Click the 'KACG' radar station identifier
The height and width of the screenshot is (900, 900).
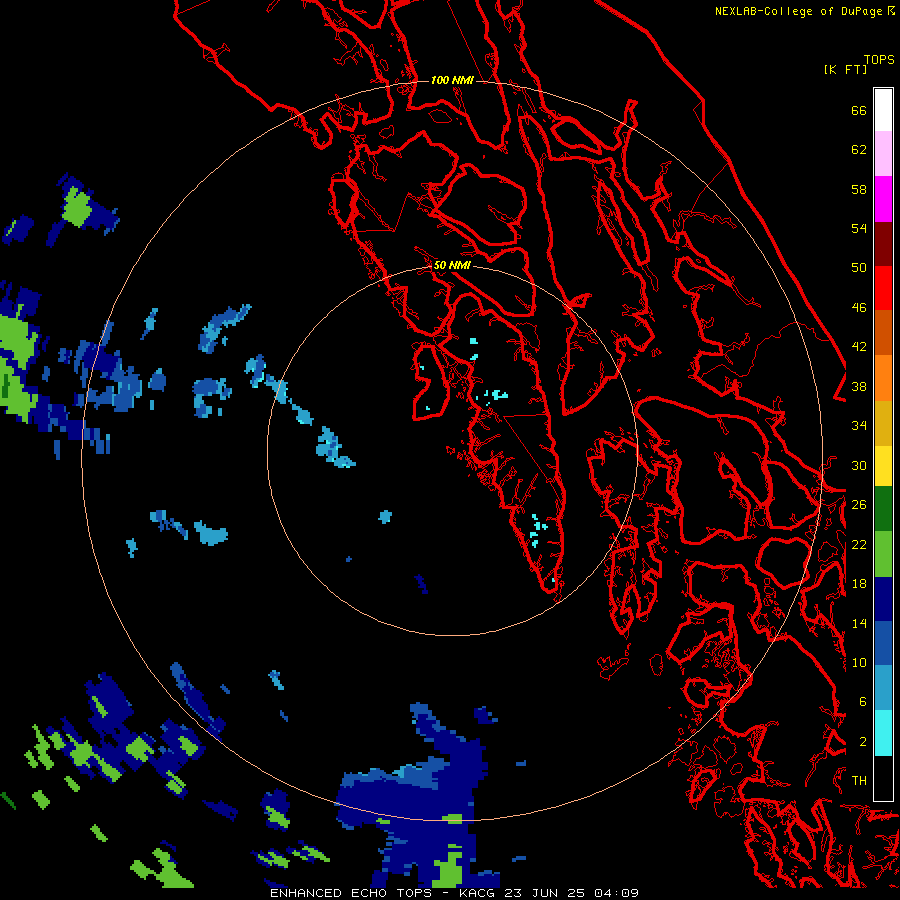479,893
